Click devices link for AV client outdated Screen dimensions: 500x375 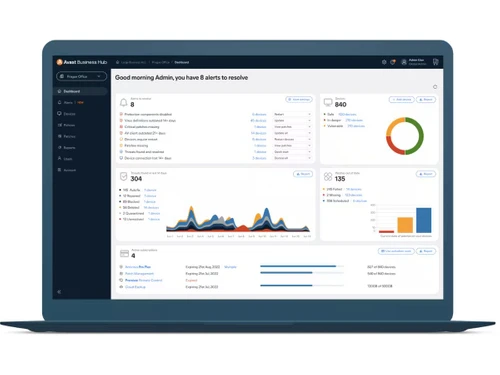[x=258, y=133]
